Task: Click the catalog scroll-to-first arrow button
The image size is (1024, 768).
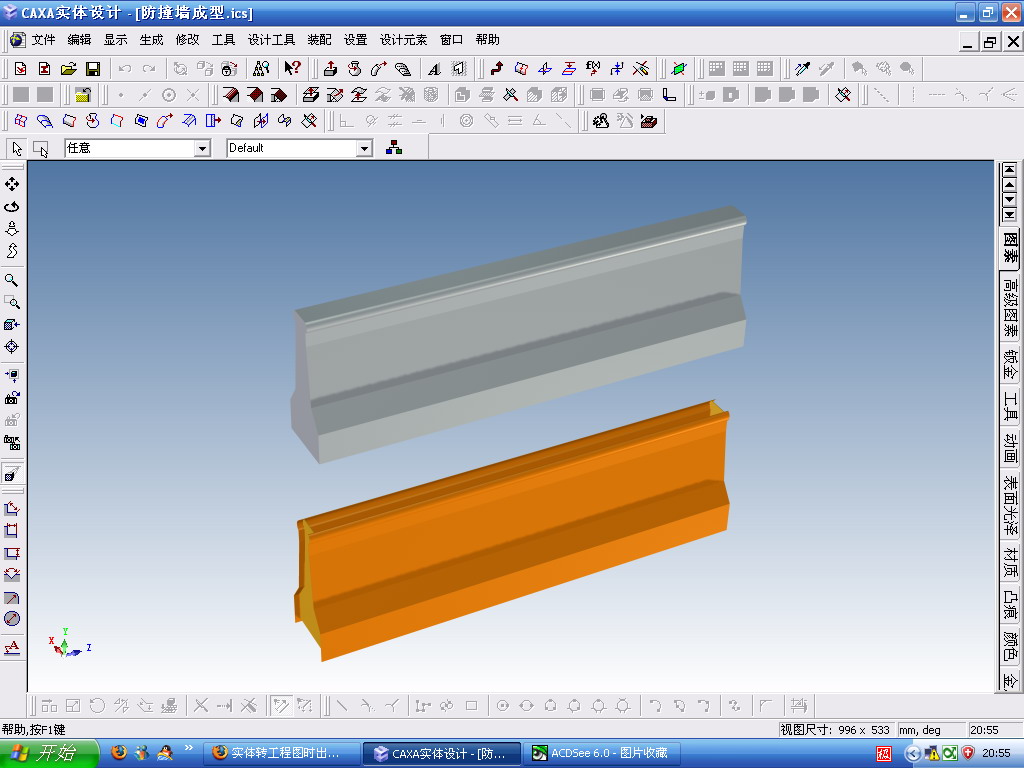Action: coord(1010,169)
